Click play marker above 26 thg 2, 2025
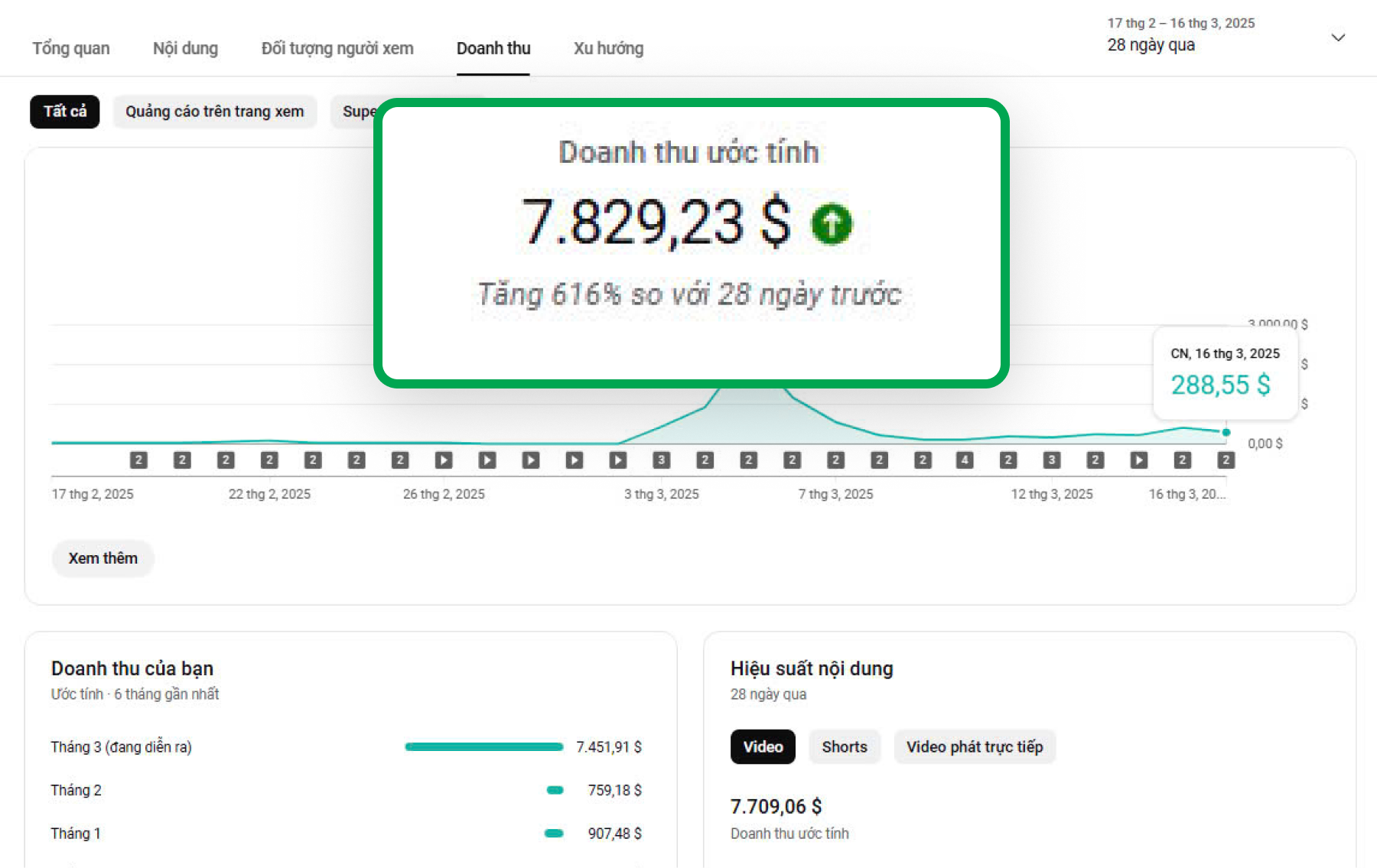 (444, 460)
